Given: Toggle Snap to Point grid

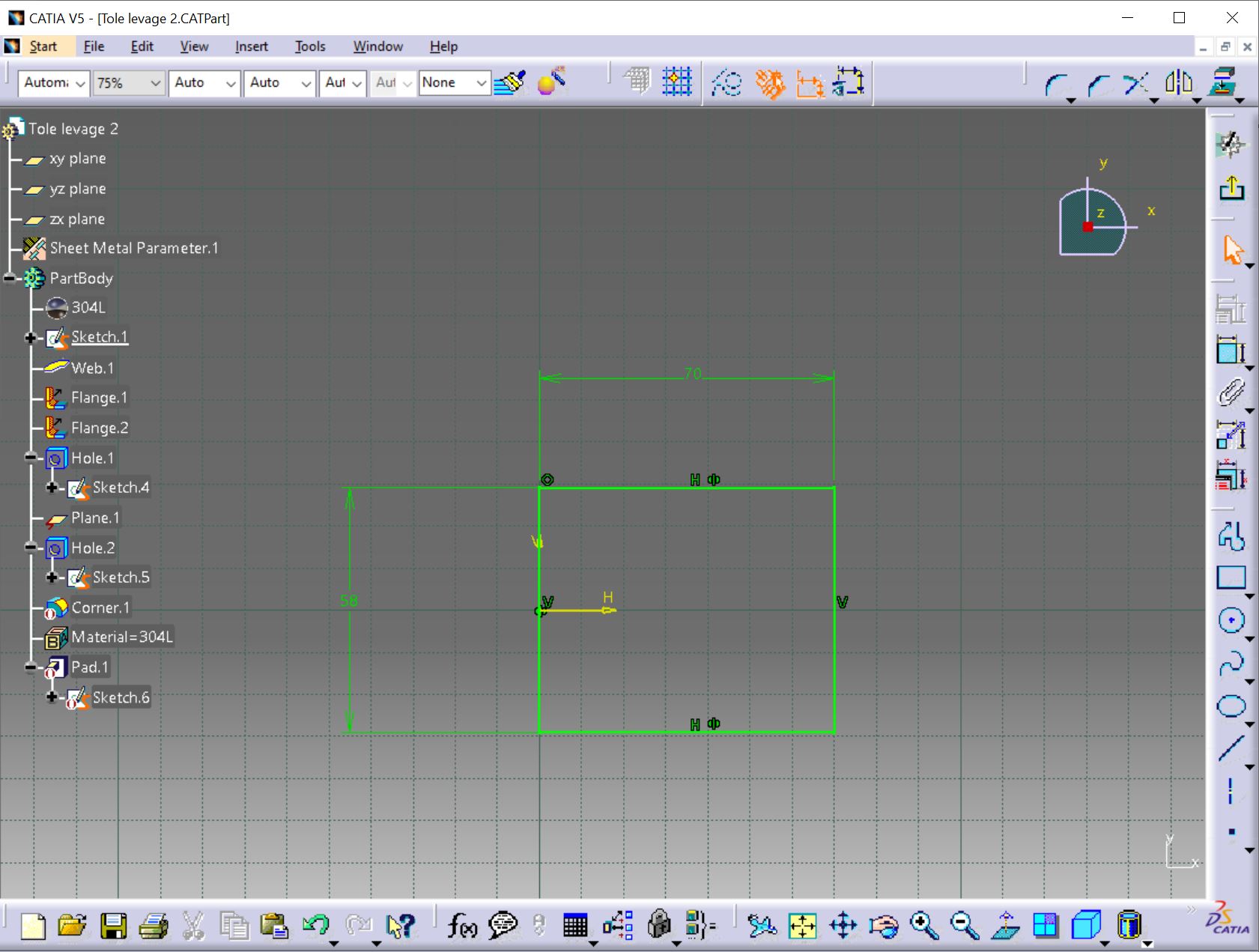Looking at the screenshot, I should click(x=677, y=82).
